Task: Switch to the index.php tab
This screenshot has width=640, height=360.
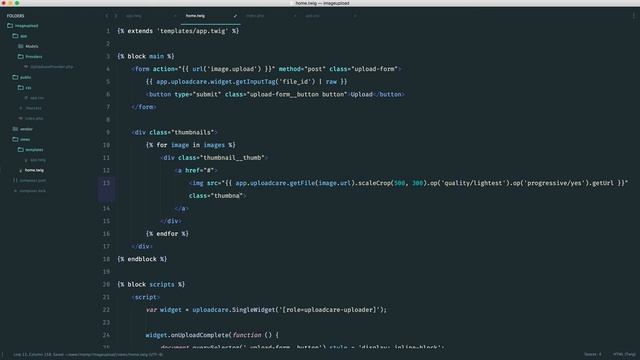Action: (255, 16)
